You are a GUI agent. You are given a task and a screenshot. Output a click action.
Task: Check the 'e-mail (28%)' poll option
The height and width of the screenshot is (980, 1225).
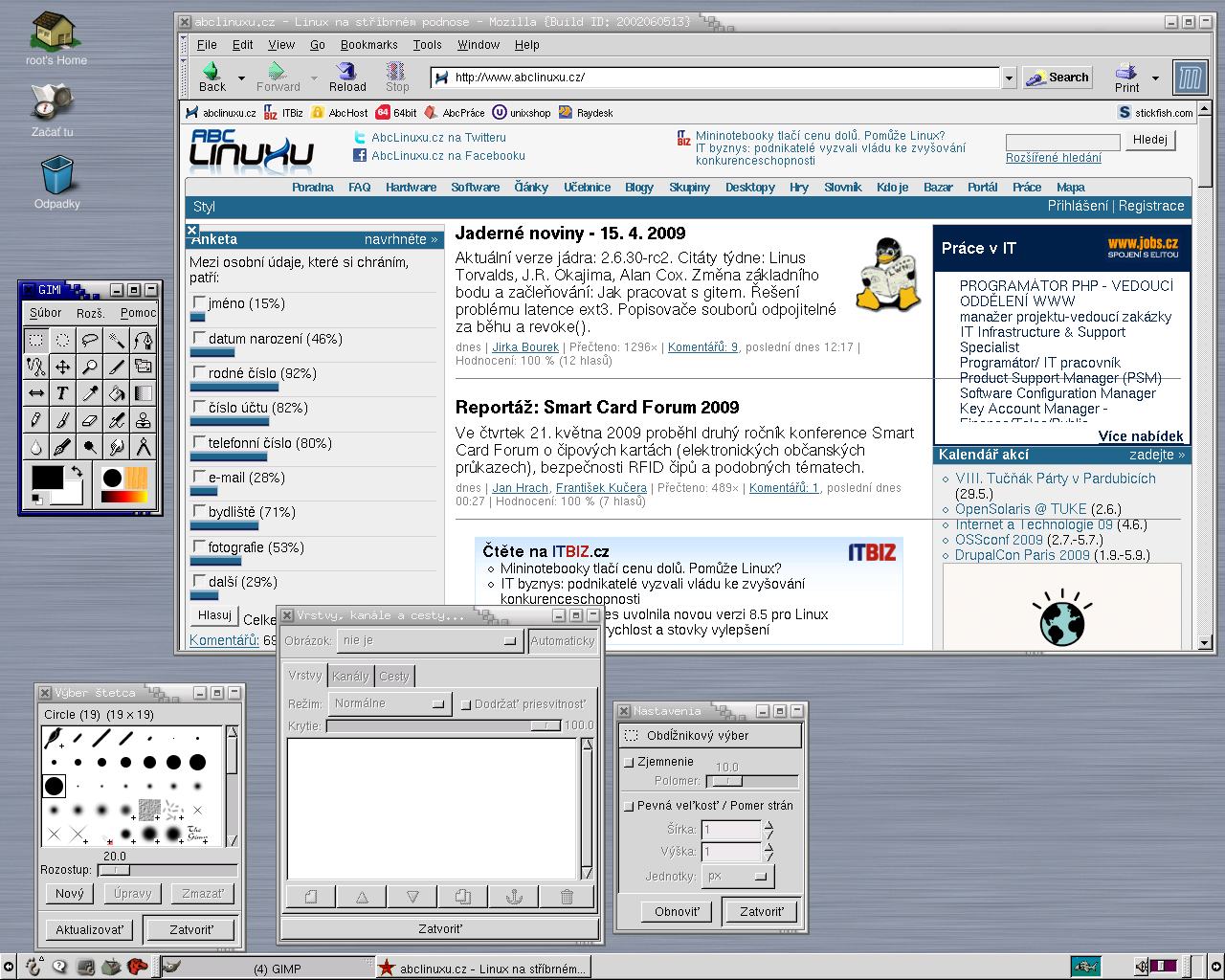(199, 477)
